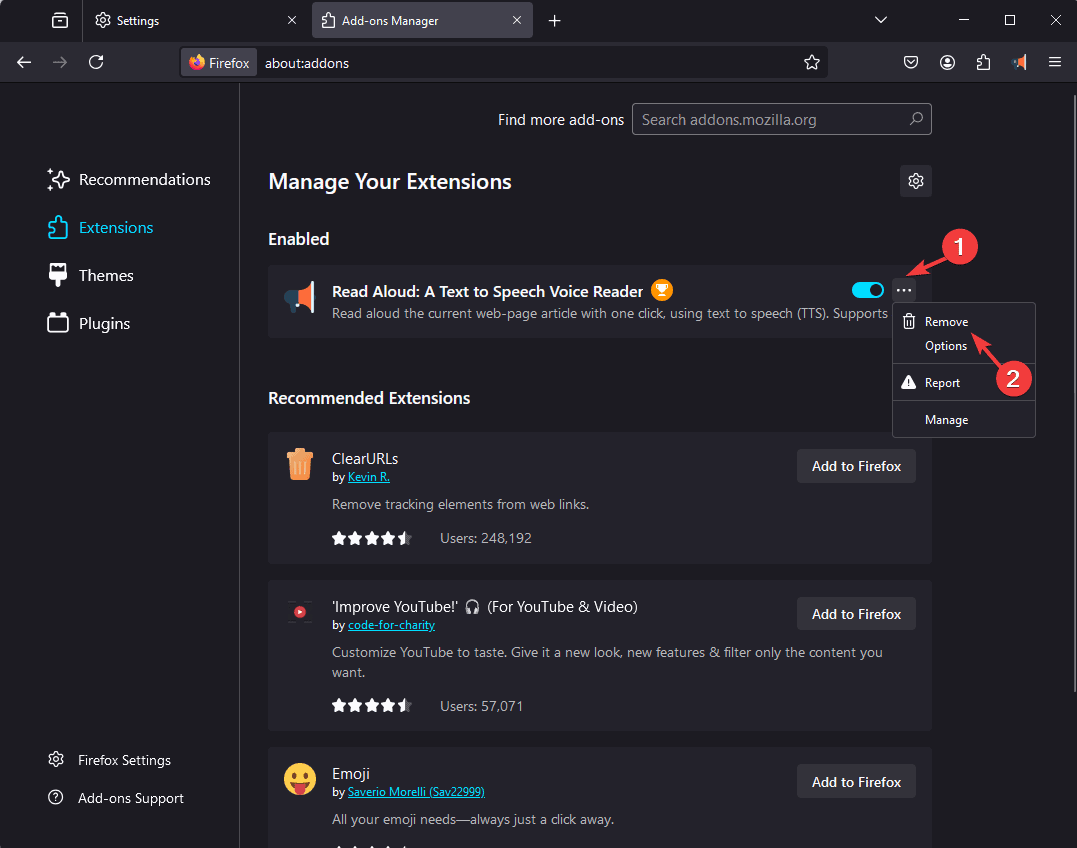Click ClearURLs star rating
1077x848 pixels.
tap(372, 538)
